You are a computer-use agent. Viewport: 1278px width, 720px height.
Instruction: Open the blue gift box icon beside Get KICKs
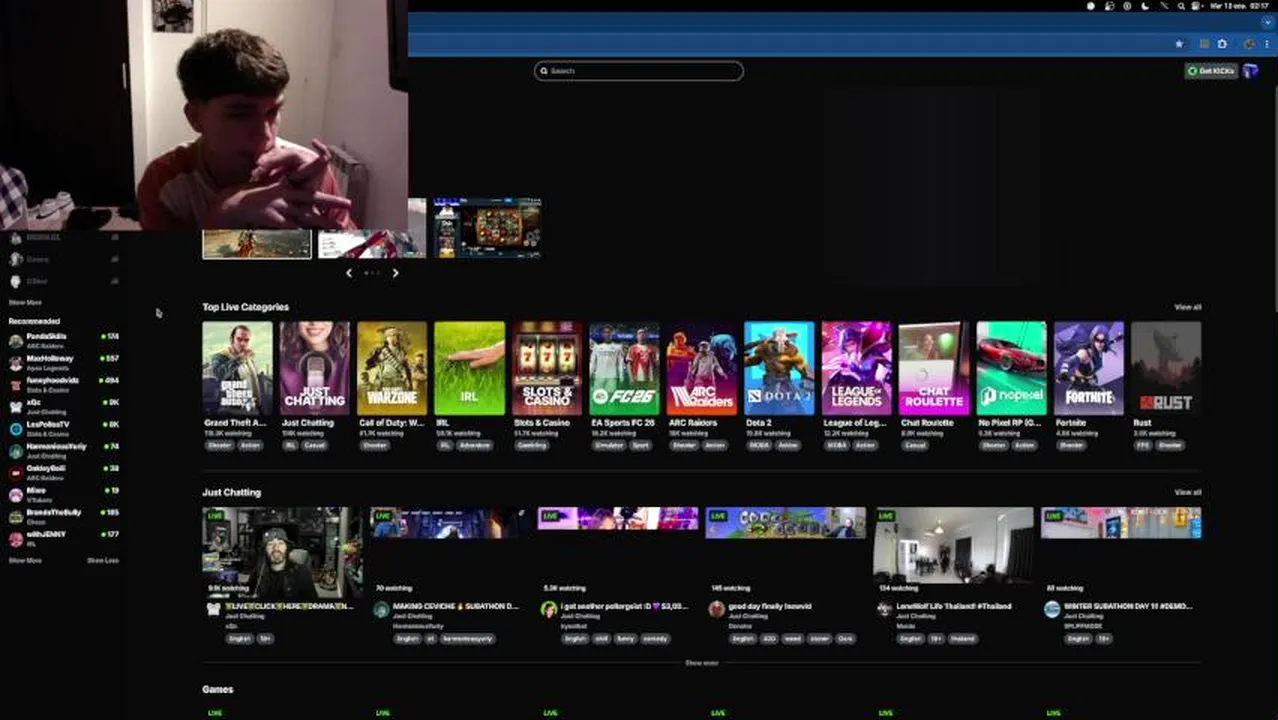point(1250,71)
